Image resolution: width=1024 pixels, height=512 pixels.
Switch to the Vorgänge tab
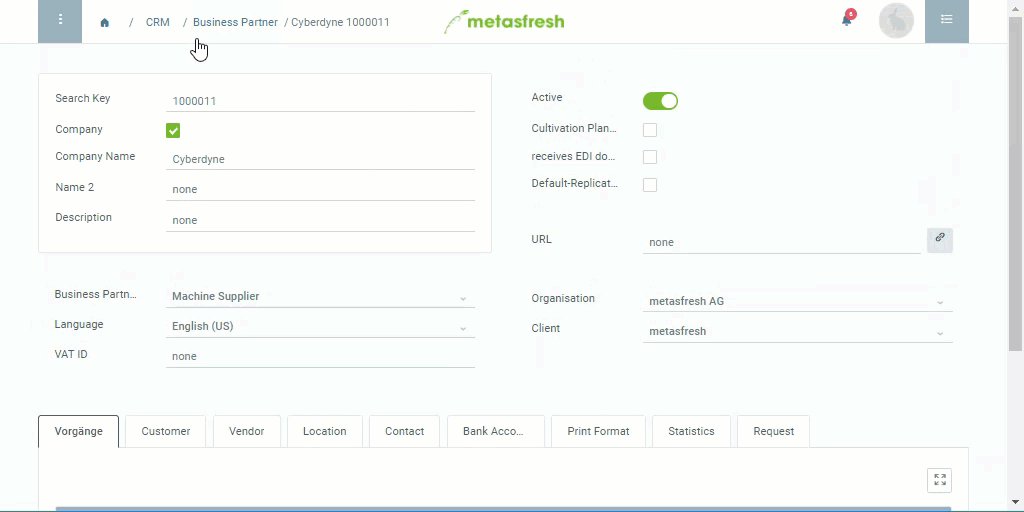78,431
